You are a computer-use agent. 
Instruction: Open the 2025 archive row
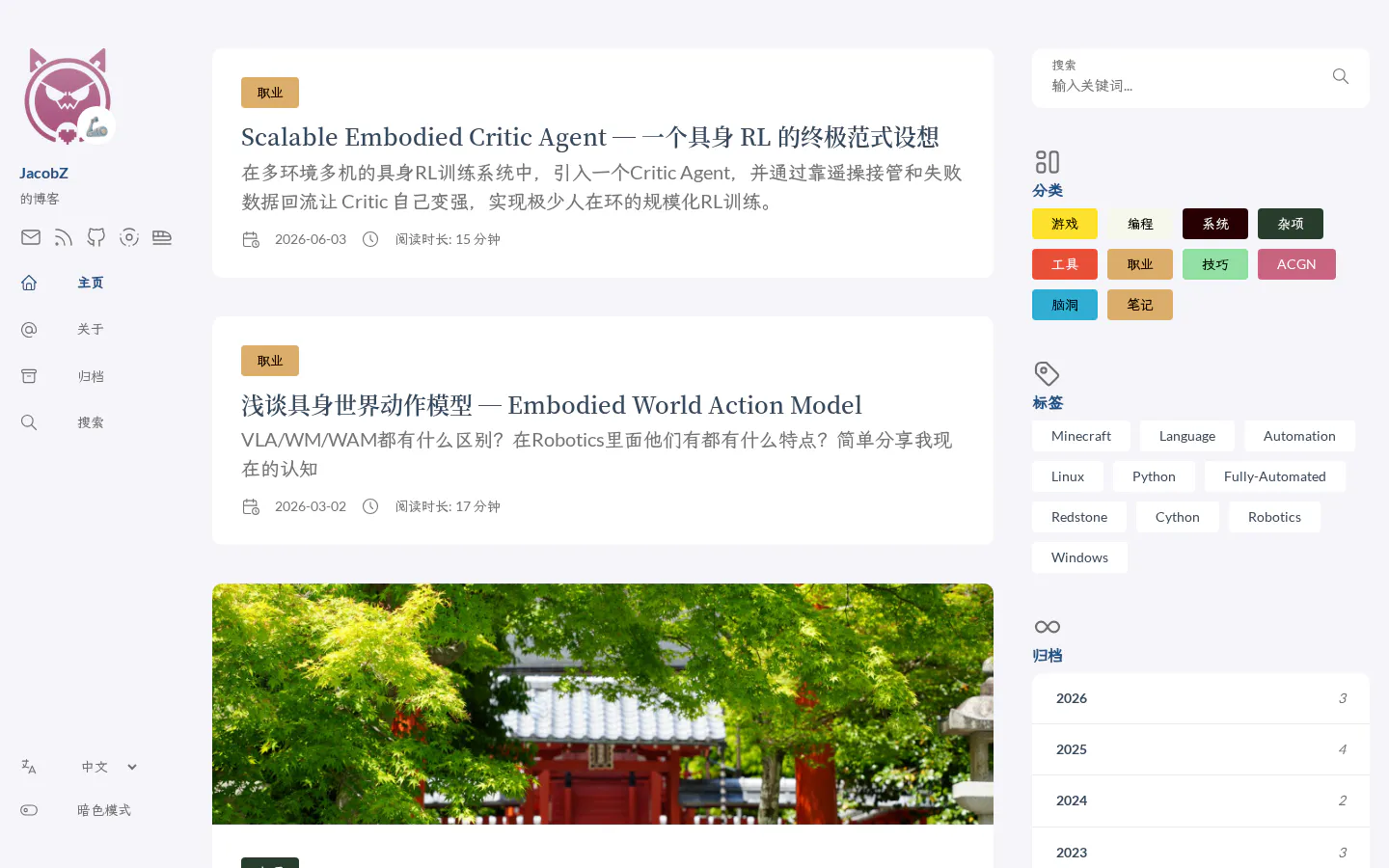pyautogui.click(x=1201, y=749)
